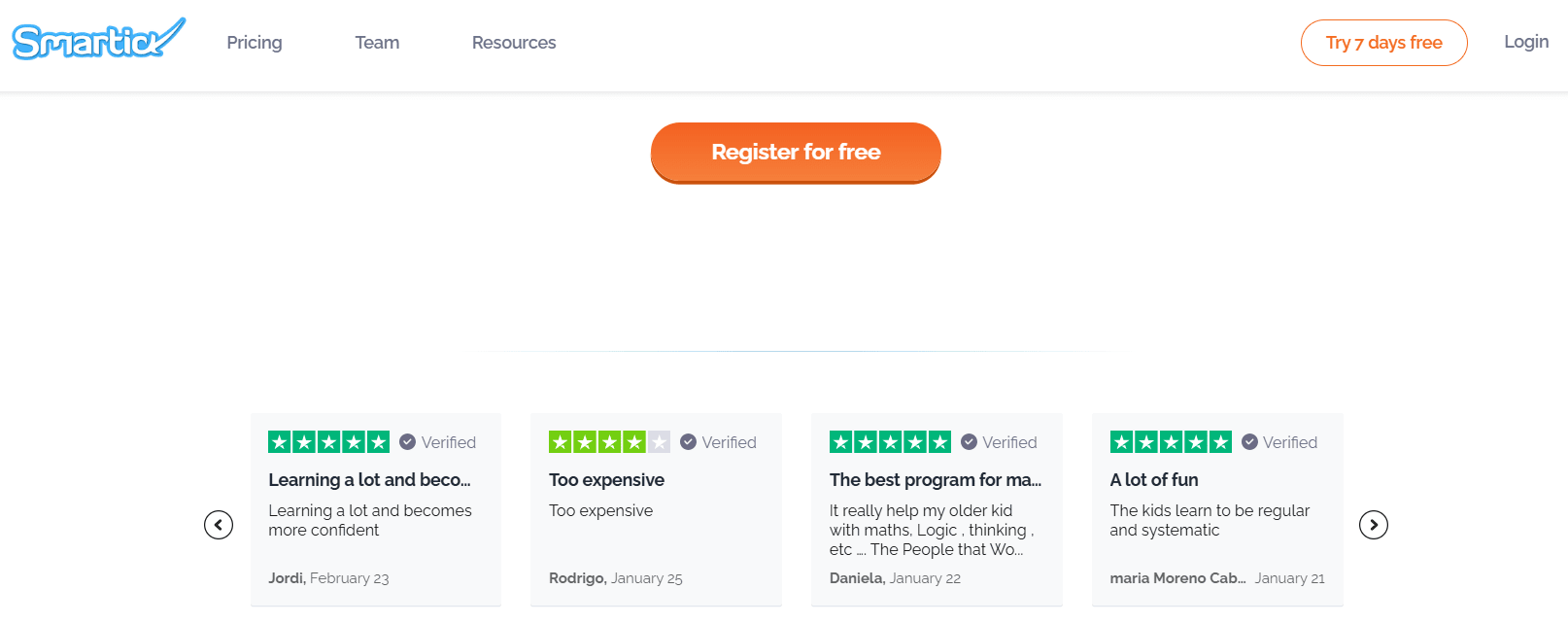Click Verified badge on Daniela's review

[1000, 442]
